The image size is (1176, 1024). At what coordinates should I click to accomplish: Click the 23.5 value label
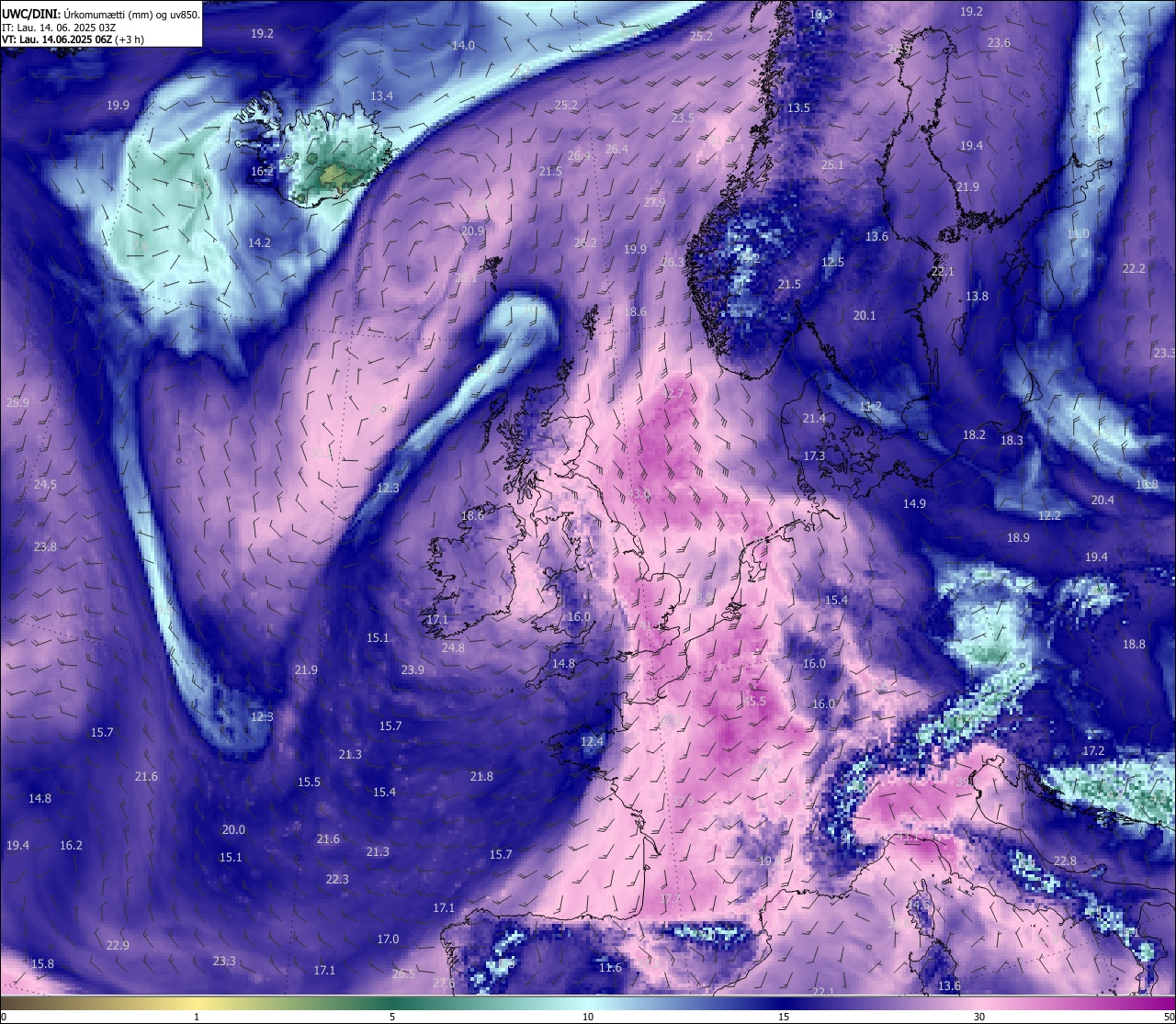(x=683, y=118)
